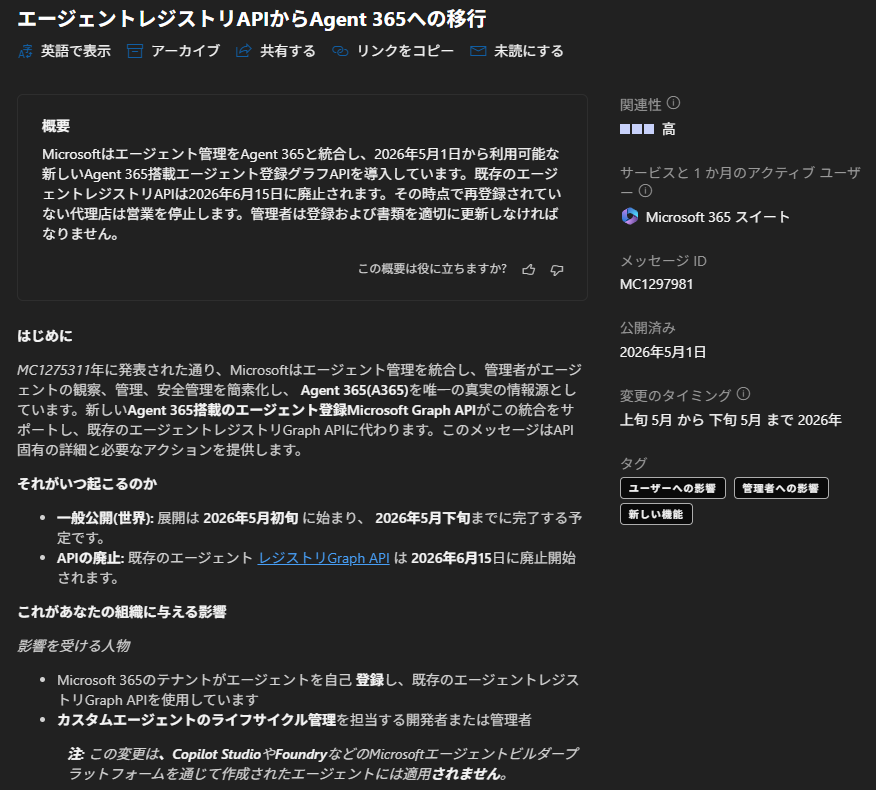Click the published date 2026年5月1日

point(663,352)
